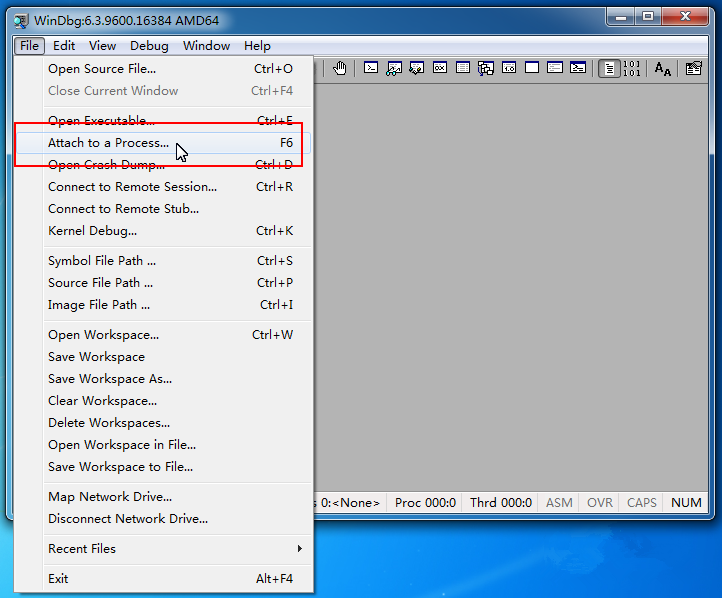Open the Watch window toolbar icon
Screen dimensions: 722x598
(394, 68)
